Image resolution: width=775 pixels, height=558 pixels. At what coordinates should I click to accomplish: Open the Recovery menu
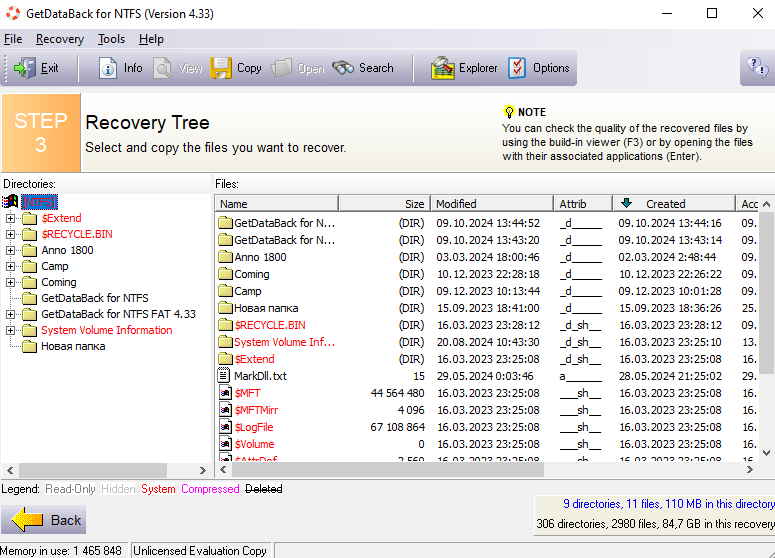(60, 39)
